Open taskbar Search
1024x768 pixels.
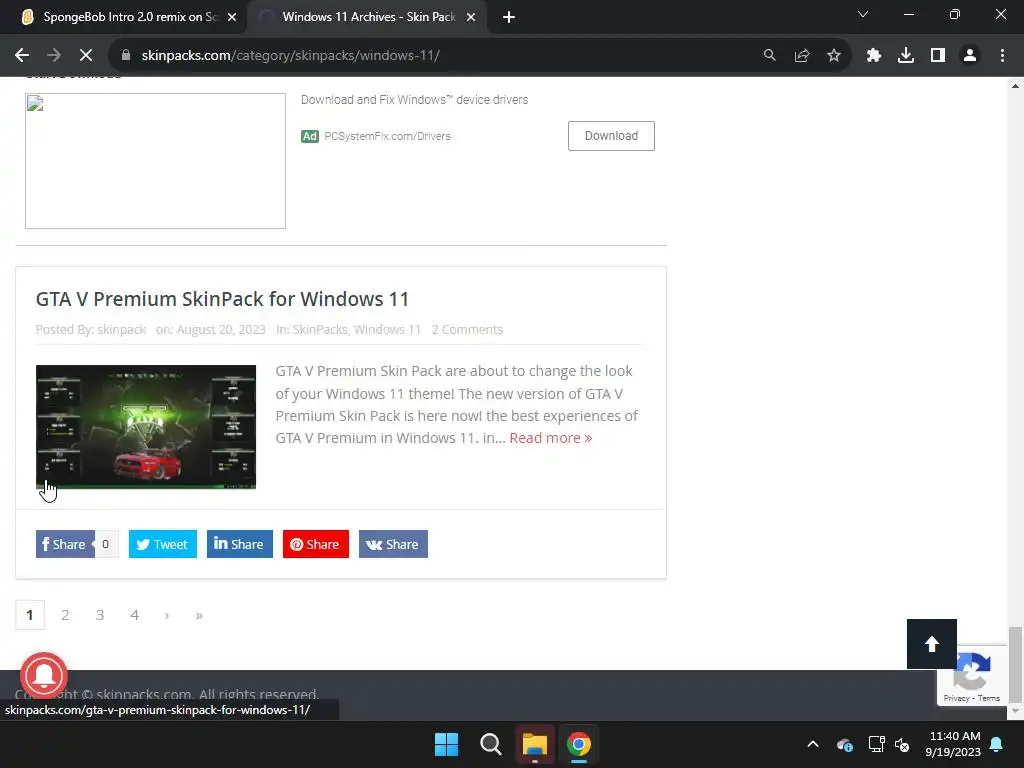pos(490,744)
